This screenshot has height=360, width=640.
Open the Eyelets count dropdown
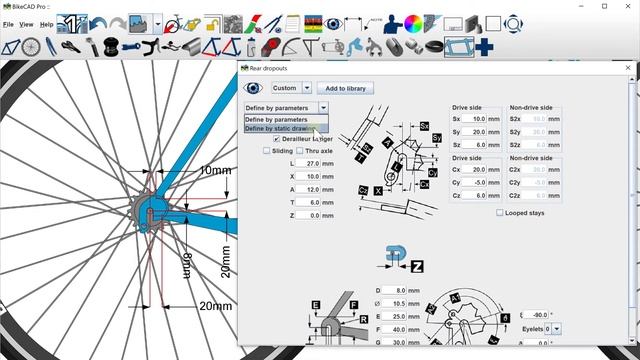(x=557, y=329)
